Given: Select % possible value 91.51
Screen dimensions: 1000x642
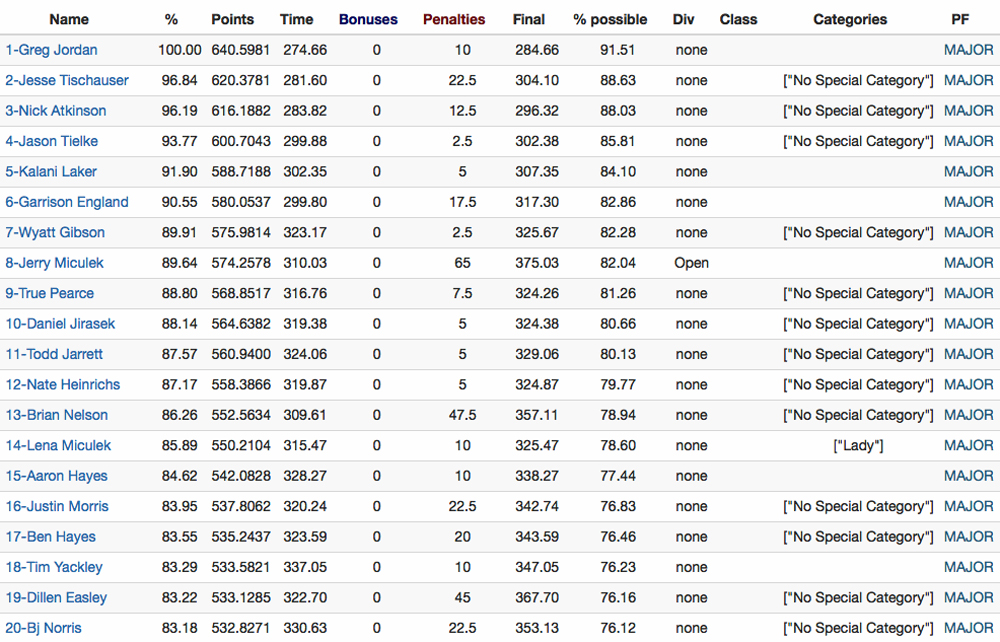Looking at the screenshot, I should pos(617,50).
